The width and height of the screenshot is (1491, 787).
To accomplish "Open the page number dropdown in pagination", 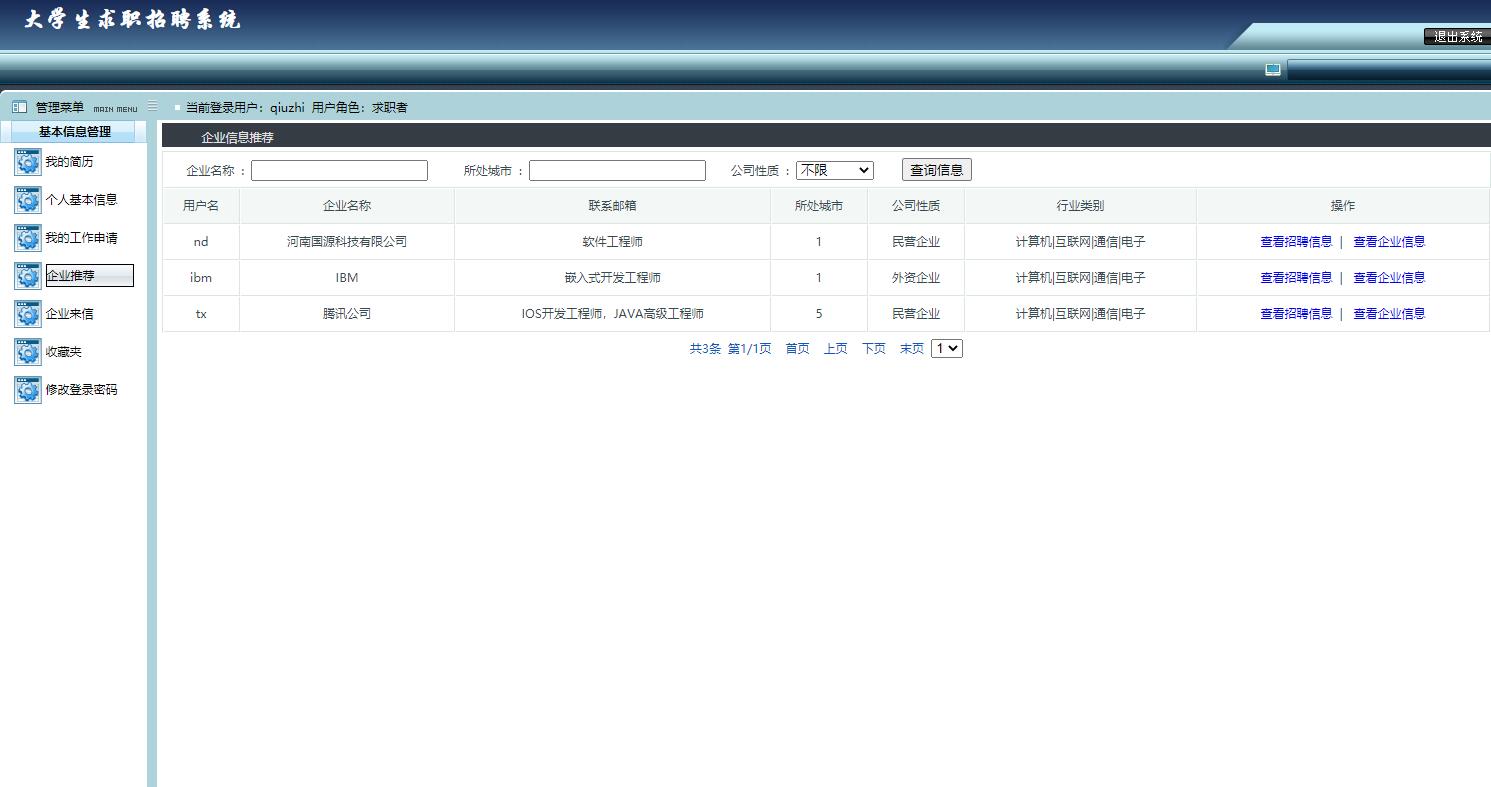I will (x=946, y=348).
